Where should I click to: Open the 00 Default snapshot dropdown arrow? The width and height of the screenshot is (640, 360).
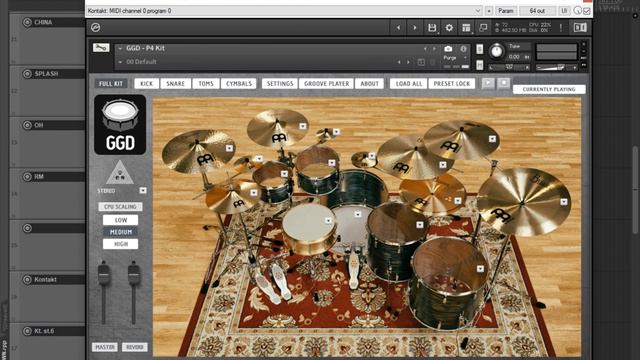tap(120, 62)
